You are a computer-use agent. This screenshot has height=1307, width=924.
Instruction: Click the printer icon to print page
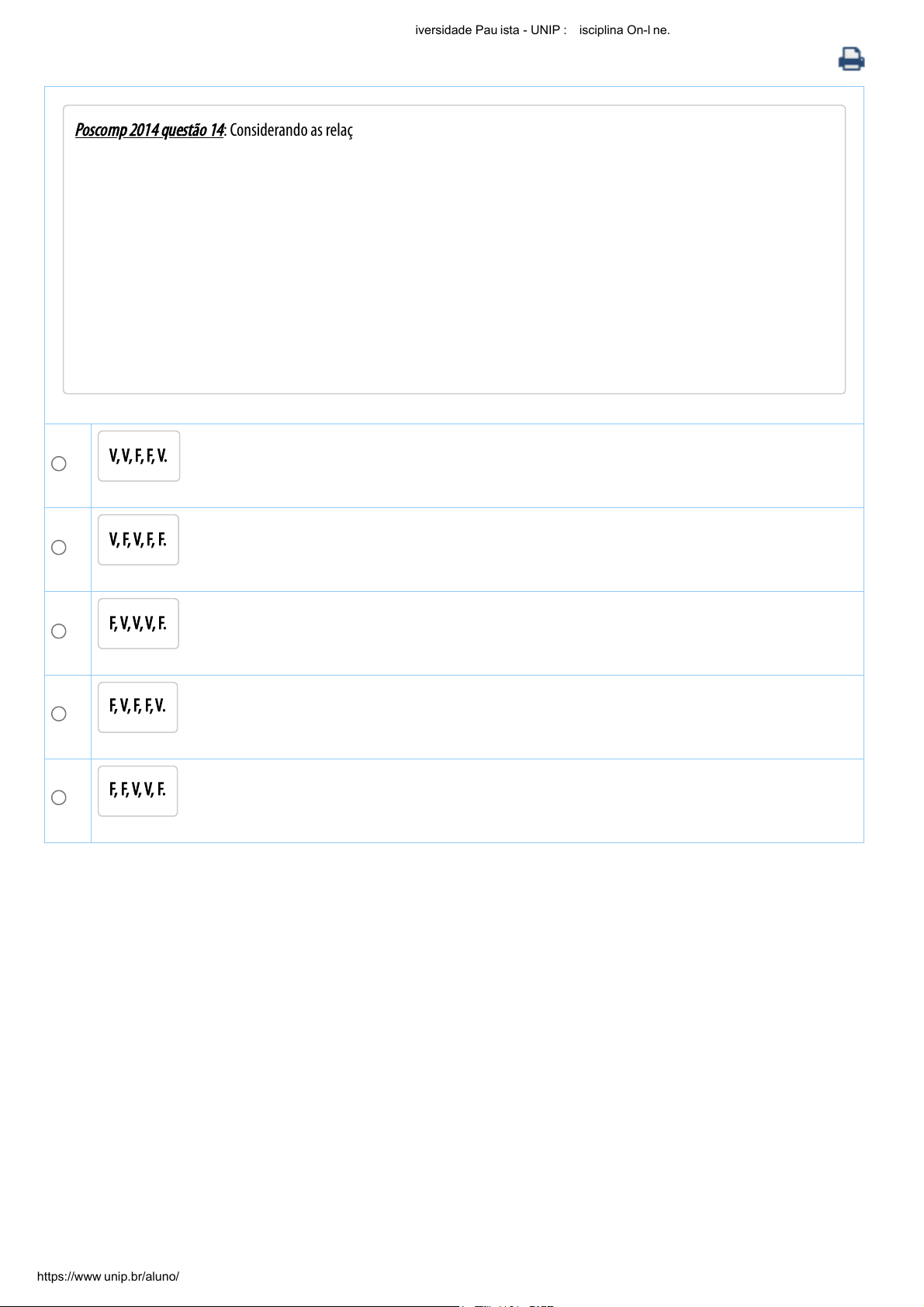851,59
